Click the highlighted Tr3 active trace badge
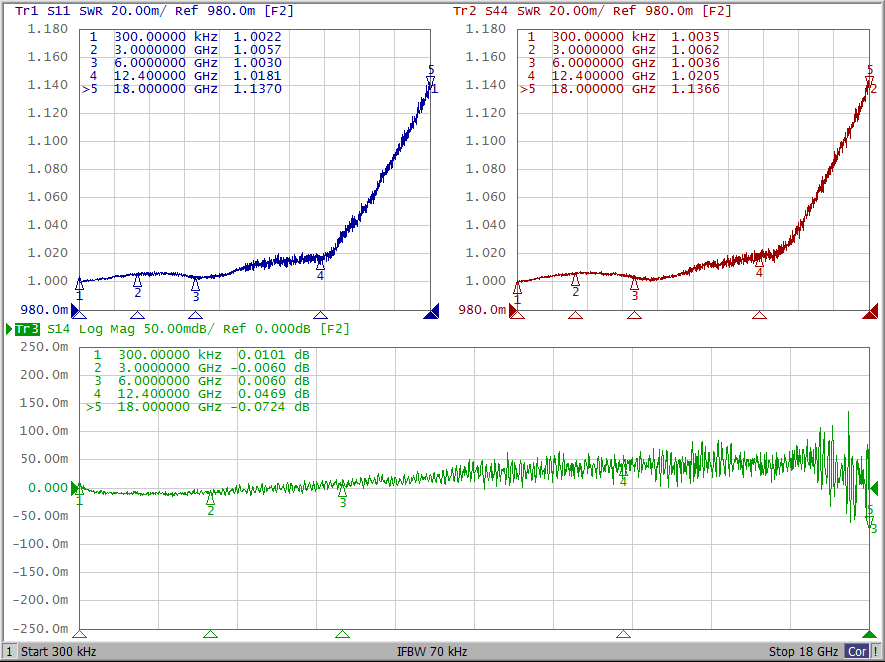The height and width of the screenshot is (662, 885). (27, 329)
